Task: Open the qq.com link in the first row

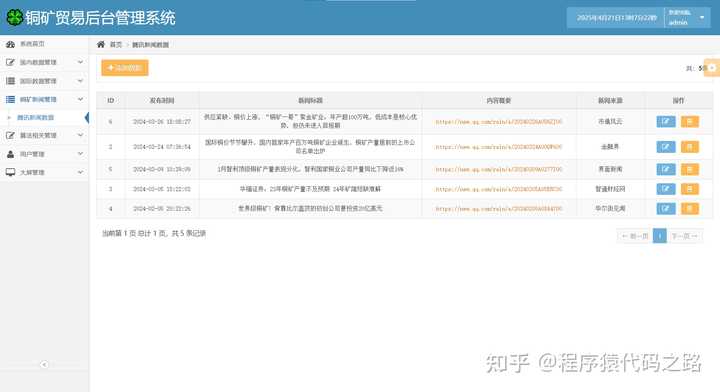Action: (x=499, y=122)
